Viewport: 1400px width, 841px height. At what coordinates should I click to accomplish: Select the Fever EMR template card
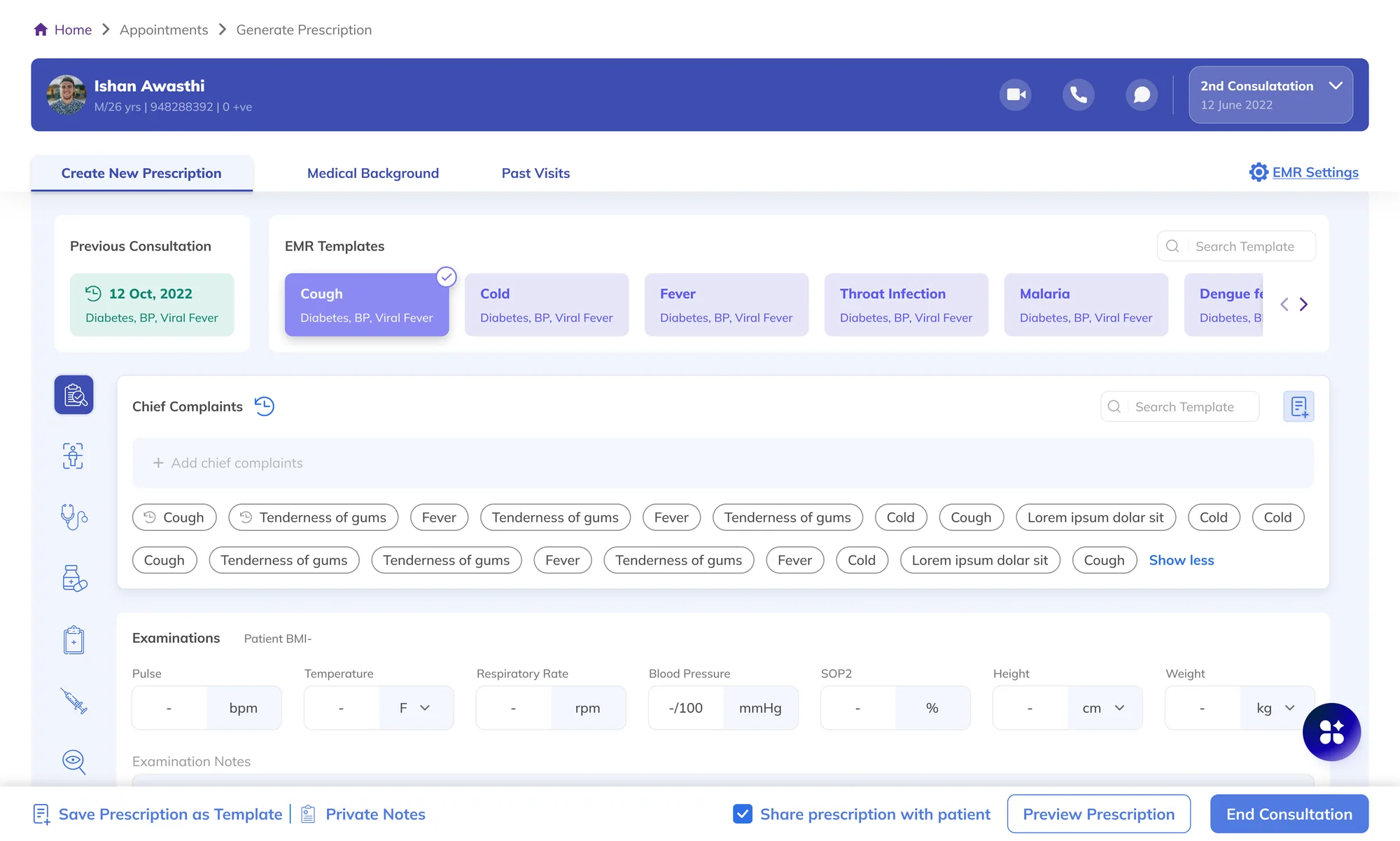(727, 305)
